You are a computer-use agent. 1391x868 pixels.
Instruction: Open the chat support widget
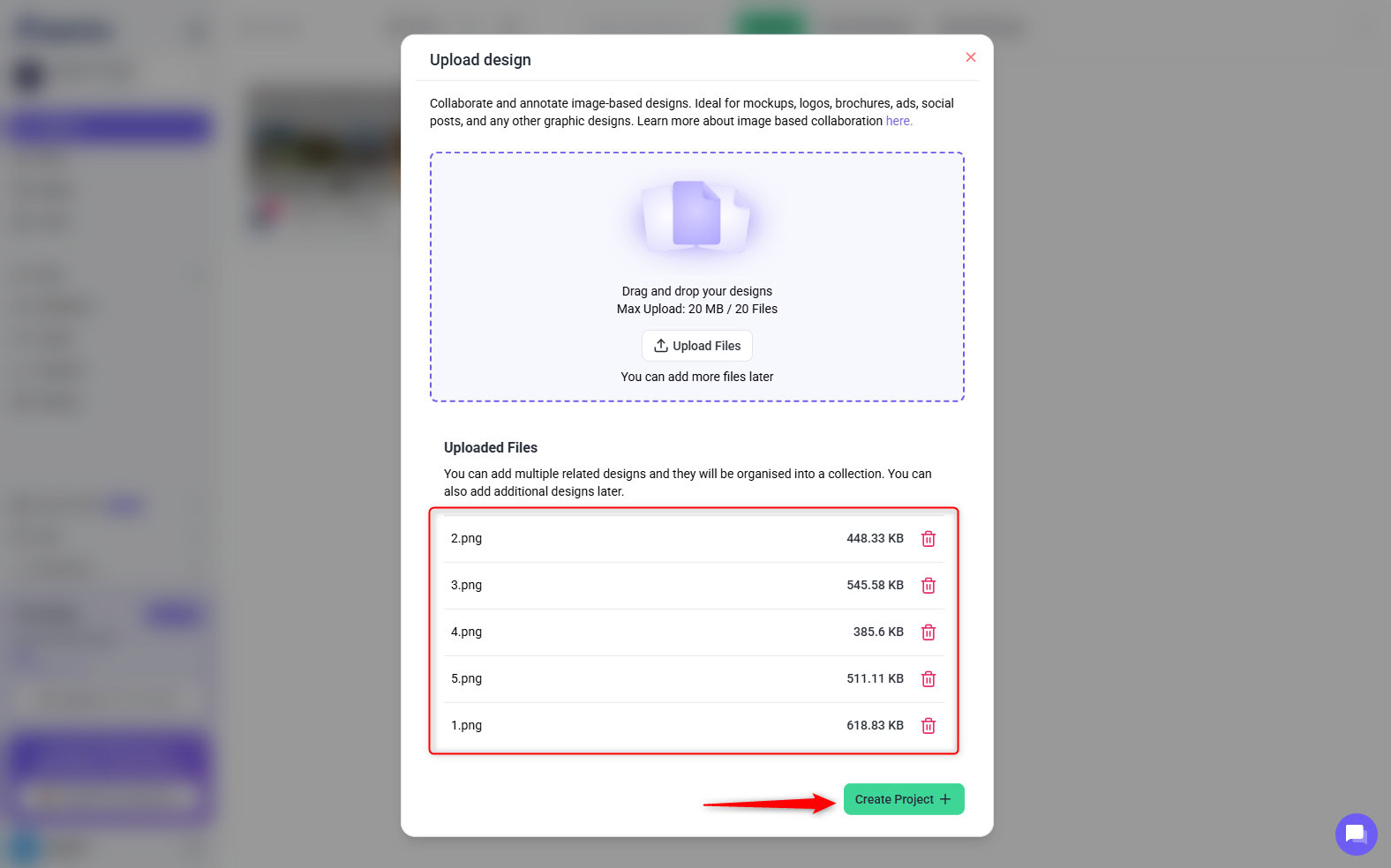click(1356, 834)
